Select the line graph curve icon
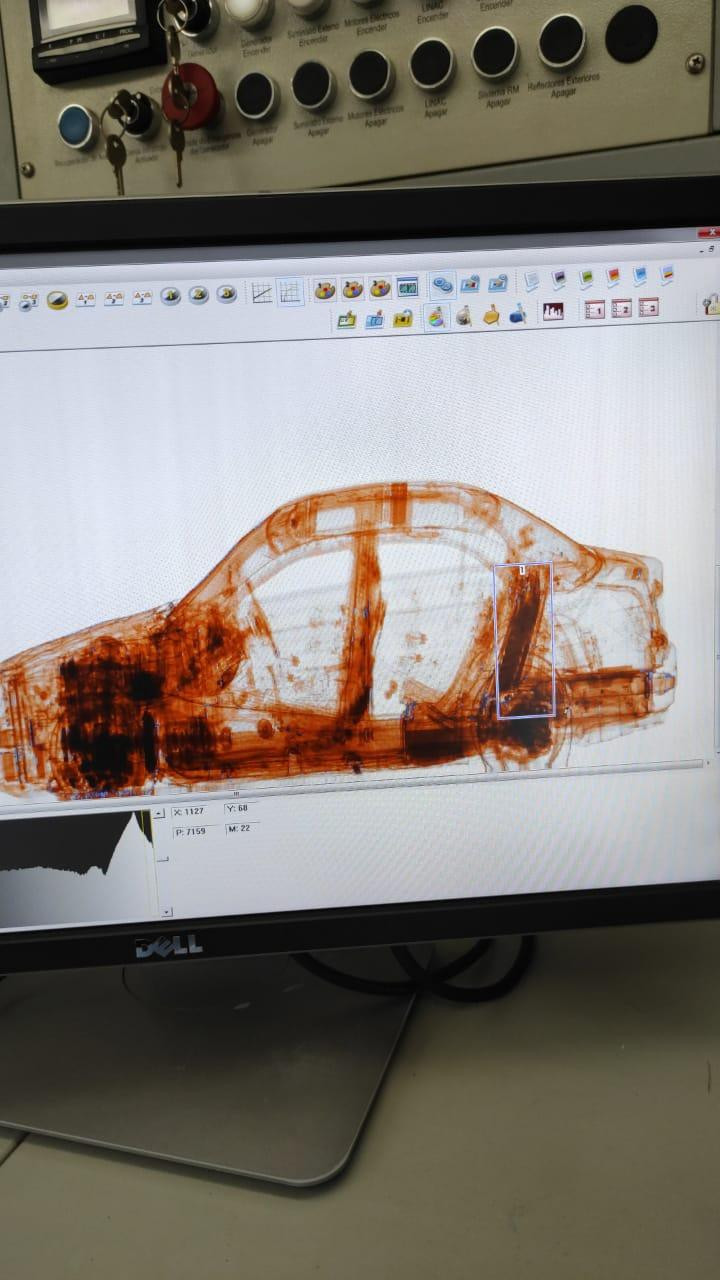This screenshot has width=720, height=1280. 262,293
